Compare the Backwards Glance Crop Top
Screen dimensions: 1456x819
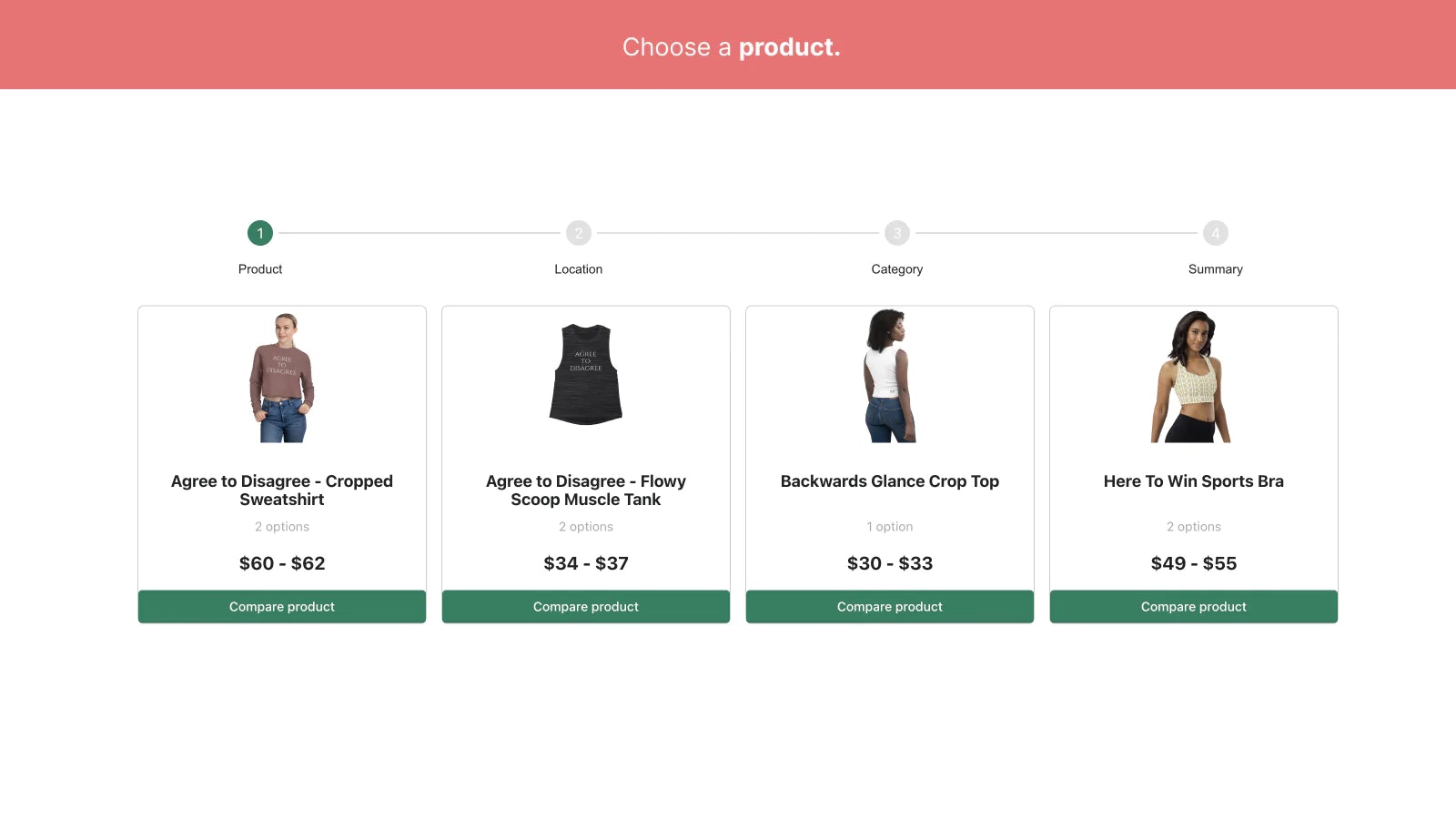click(x=890, y=607)
